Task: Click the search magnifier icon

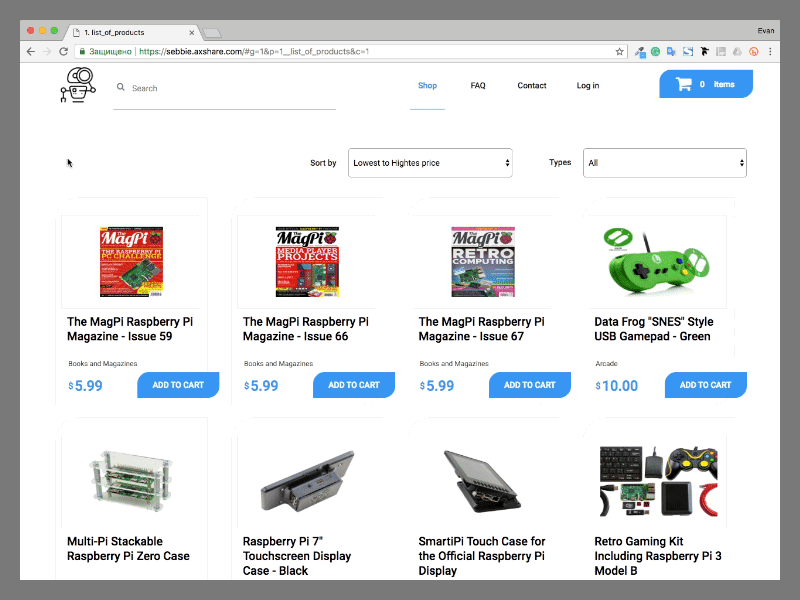Action: (x=120, y=87)
